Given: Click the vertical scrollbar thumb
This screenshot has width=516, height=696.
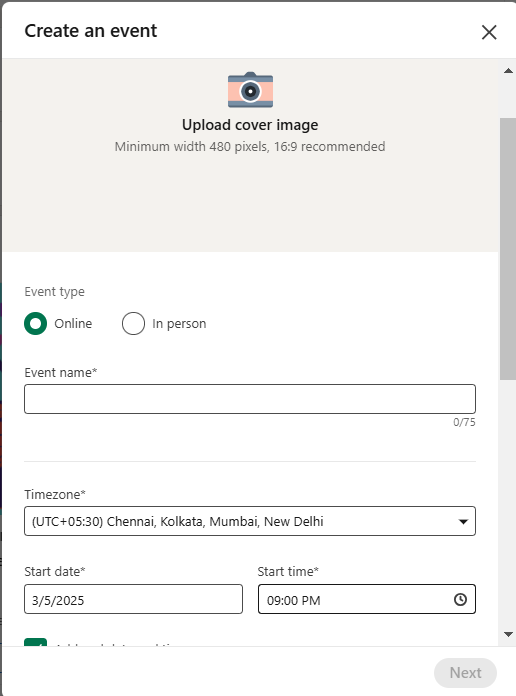Looking at the screenshot, I should tap(508, 249).
